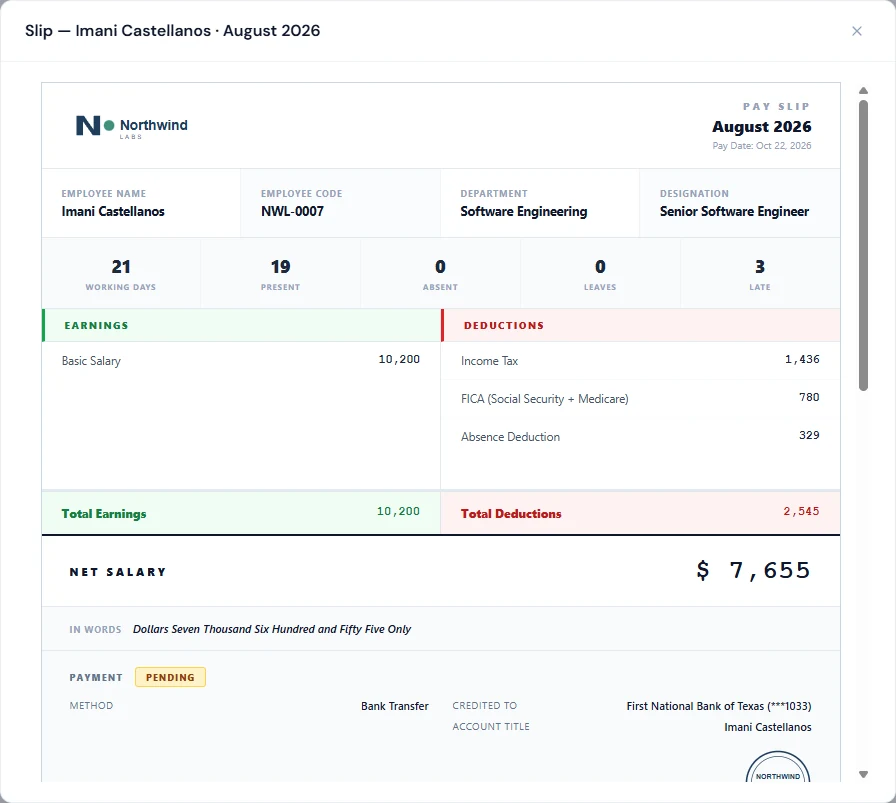This screenshot has height=803, width=896.
Task: Click employee code NWL-0007
Action: (x=293, y=211)
